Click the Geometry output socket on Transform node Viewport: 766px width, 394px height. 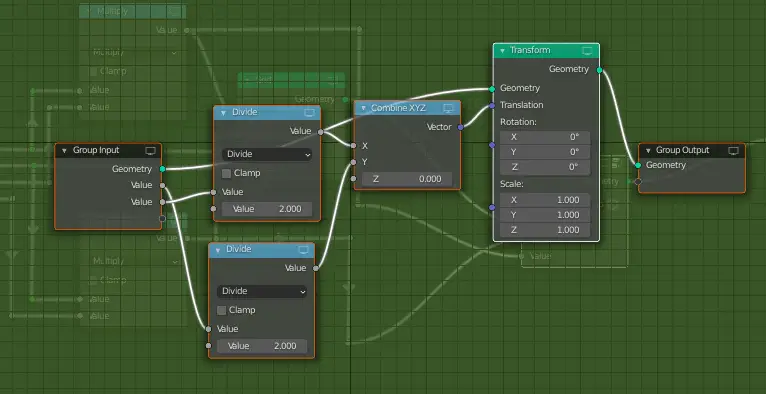pos(599,70)
